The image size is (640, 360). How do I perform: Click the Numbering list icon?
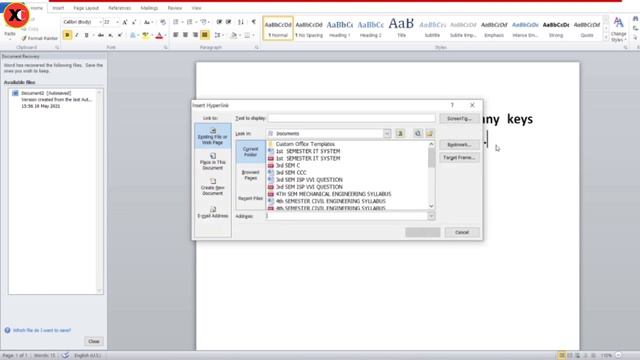(189, 22)
